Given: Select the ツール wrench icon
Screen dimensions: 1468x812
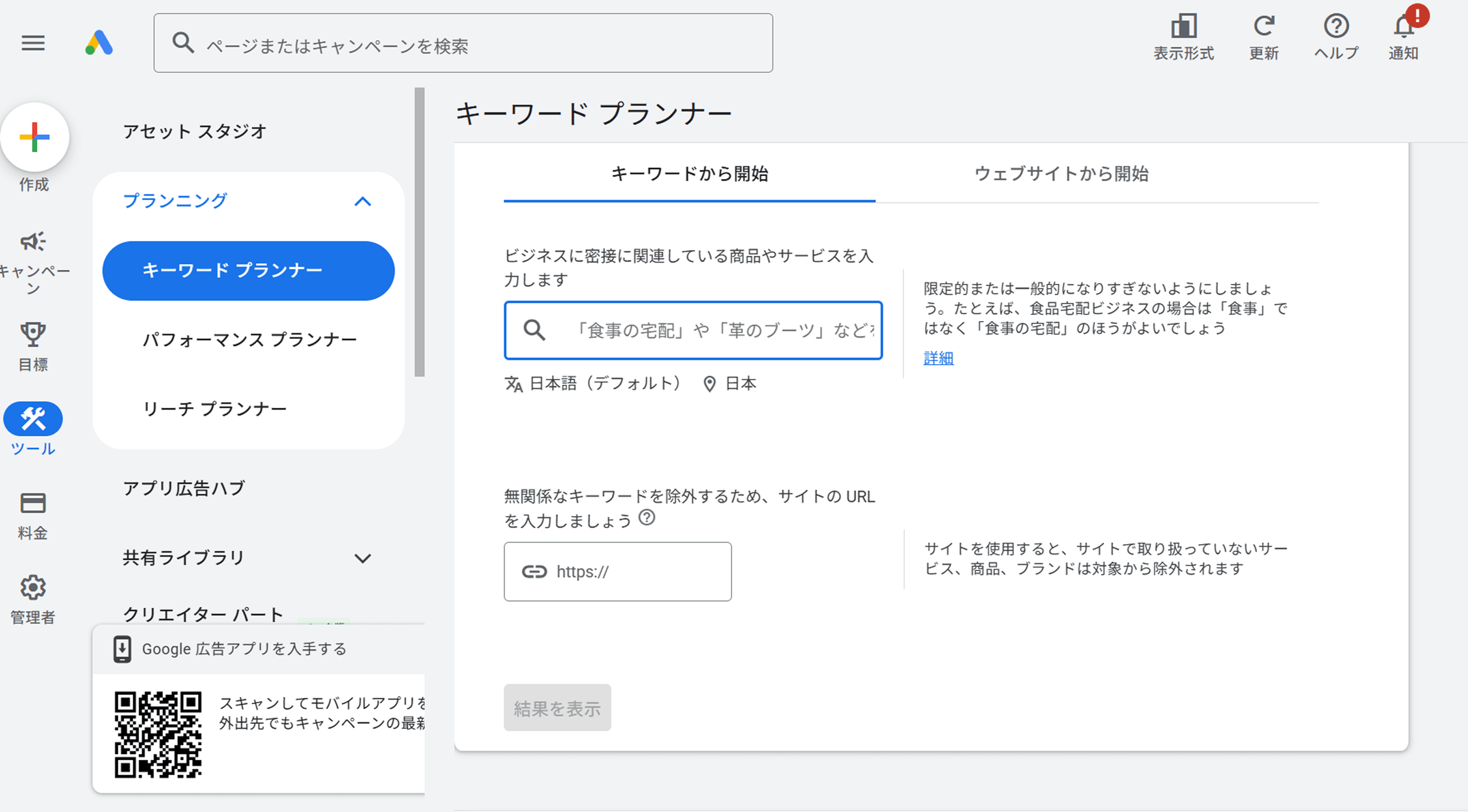Looking at the screenshot, I should pos(33,419).
